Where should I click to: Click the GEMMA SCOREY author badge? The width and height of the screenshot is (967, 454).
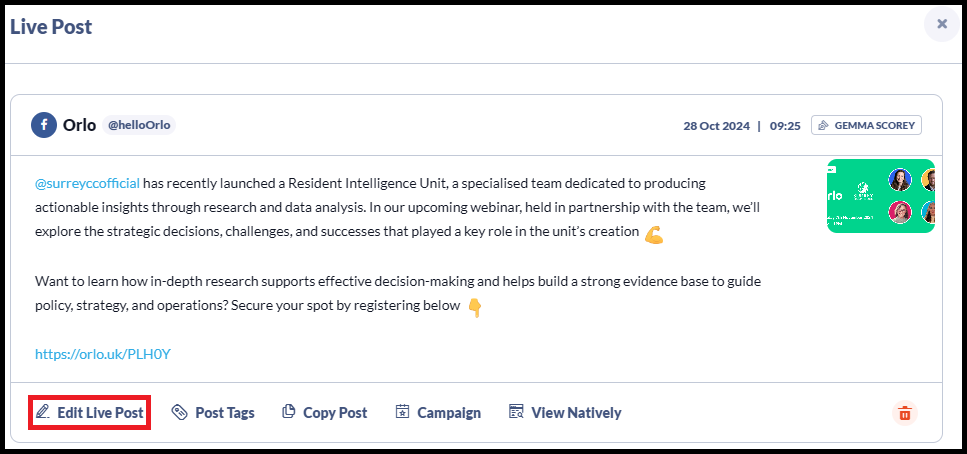click(x=866, y=126)
